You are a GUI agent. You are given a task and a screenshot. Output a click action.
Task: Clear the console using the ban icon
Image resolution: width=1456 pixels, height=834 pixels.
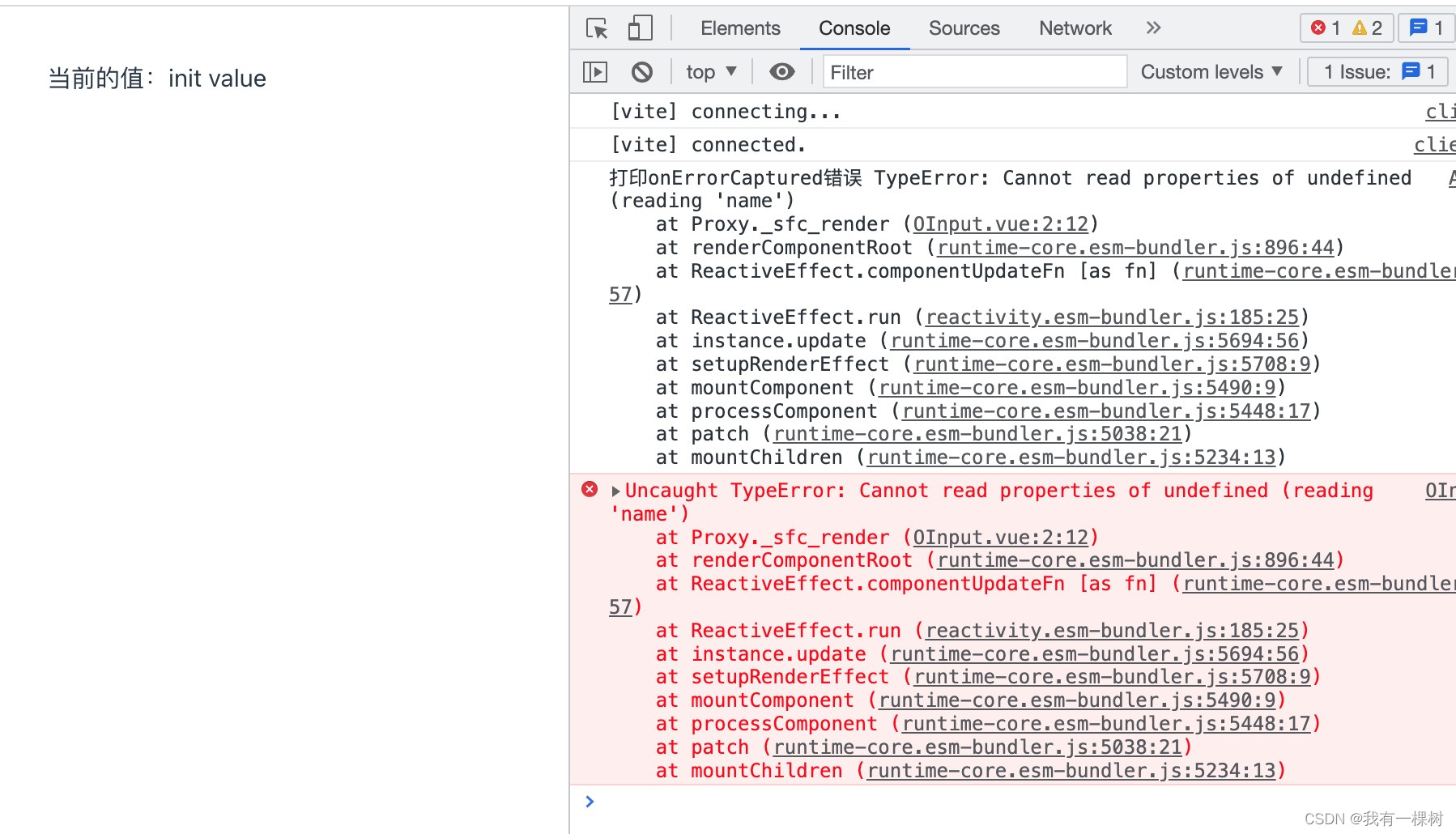coord(641,72)
